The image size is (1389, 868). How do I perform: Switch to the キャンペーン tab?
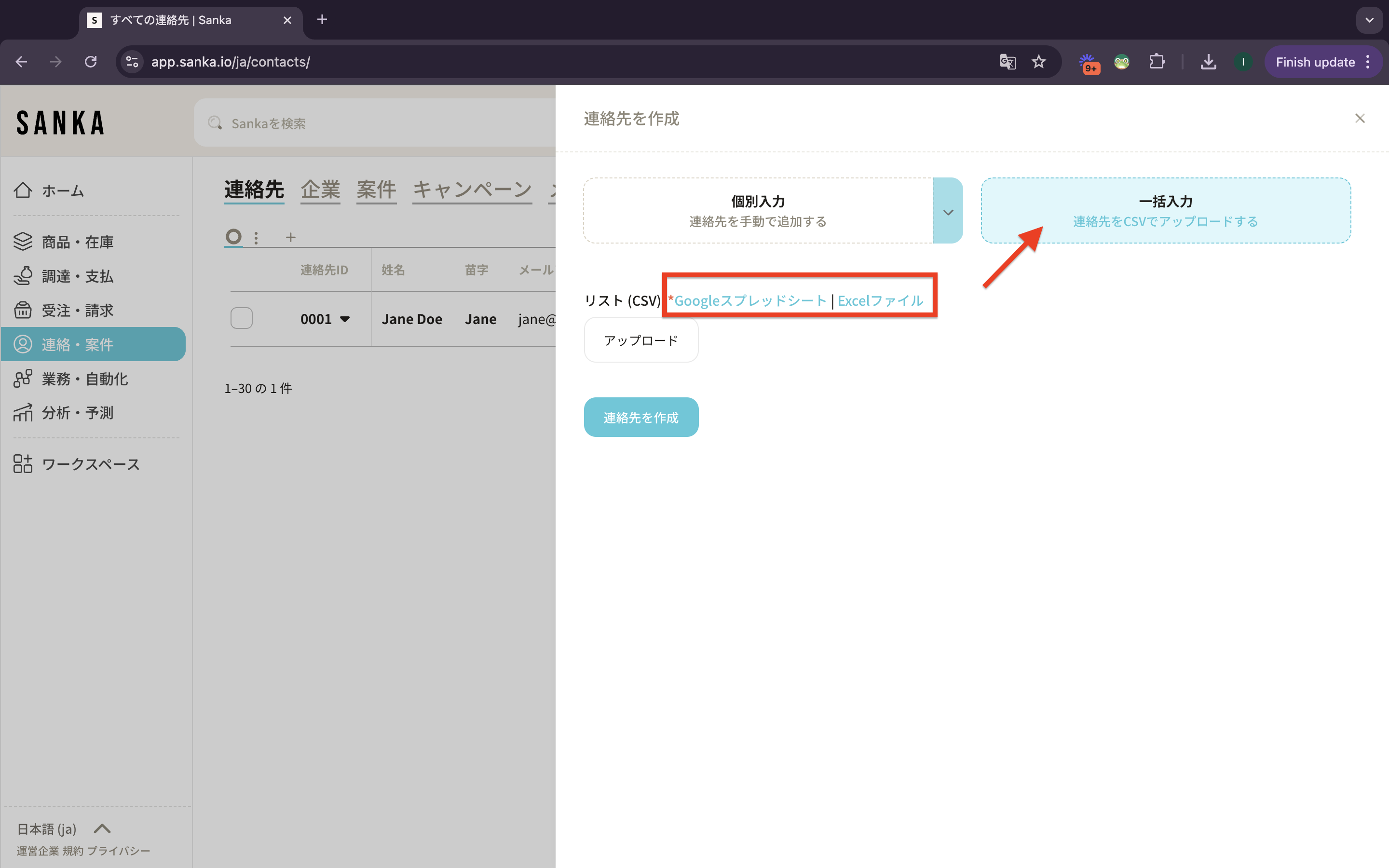click(x=472, y=190)
